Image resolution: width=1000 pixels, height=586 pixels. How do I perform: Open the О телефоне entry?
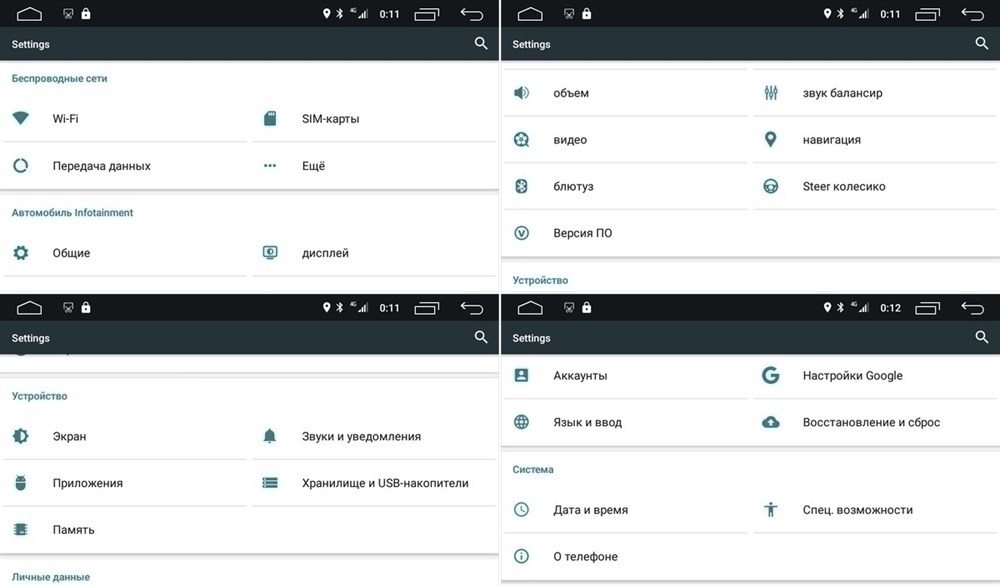click(x=585, y=556)
